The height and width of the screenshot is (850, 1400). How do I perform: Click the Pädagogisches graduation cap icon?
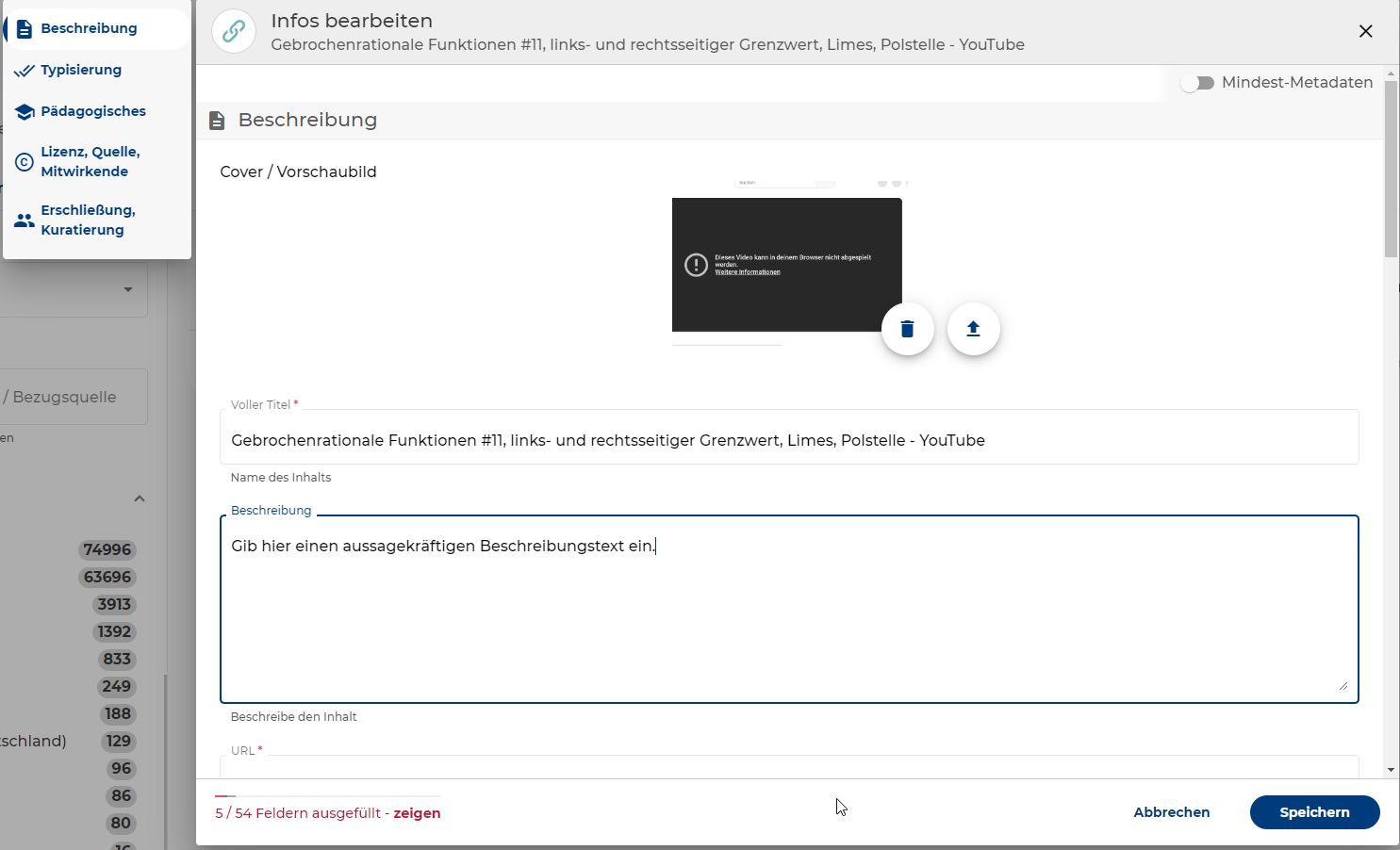(25, 112)
